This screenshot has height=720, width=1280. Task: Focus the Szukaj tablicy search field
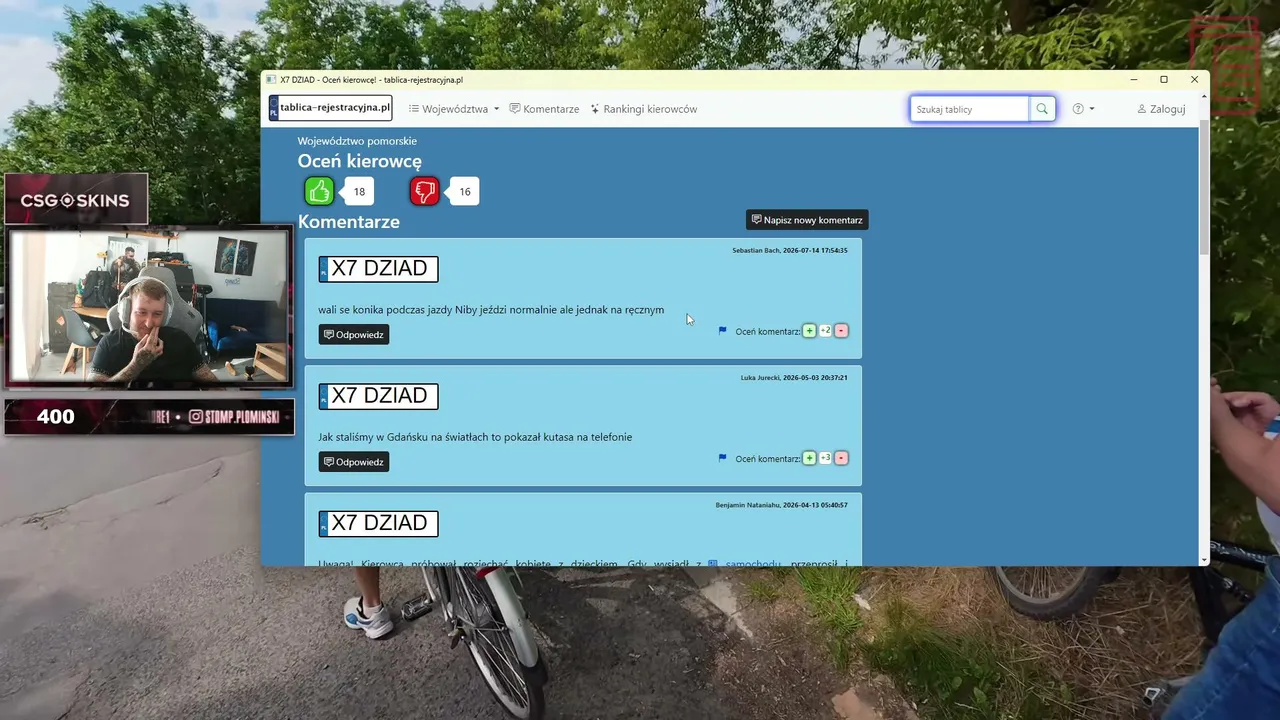tap(969, 109)
